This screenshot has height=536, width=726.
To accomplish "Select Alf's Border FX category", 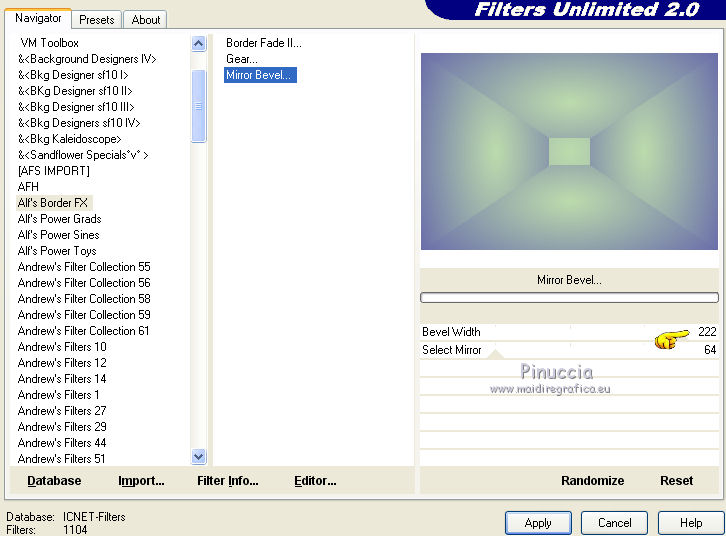I will click(x=53, y=203).
